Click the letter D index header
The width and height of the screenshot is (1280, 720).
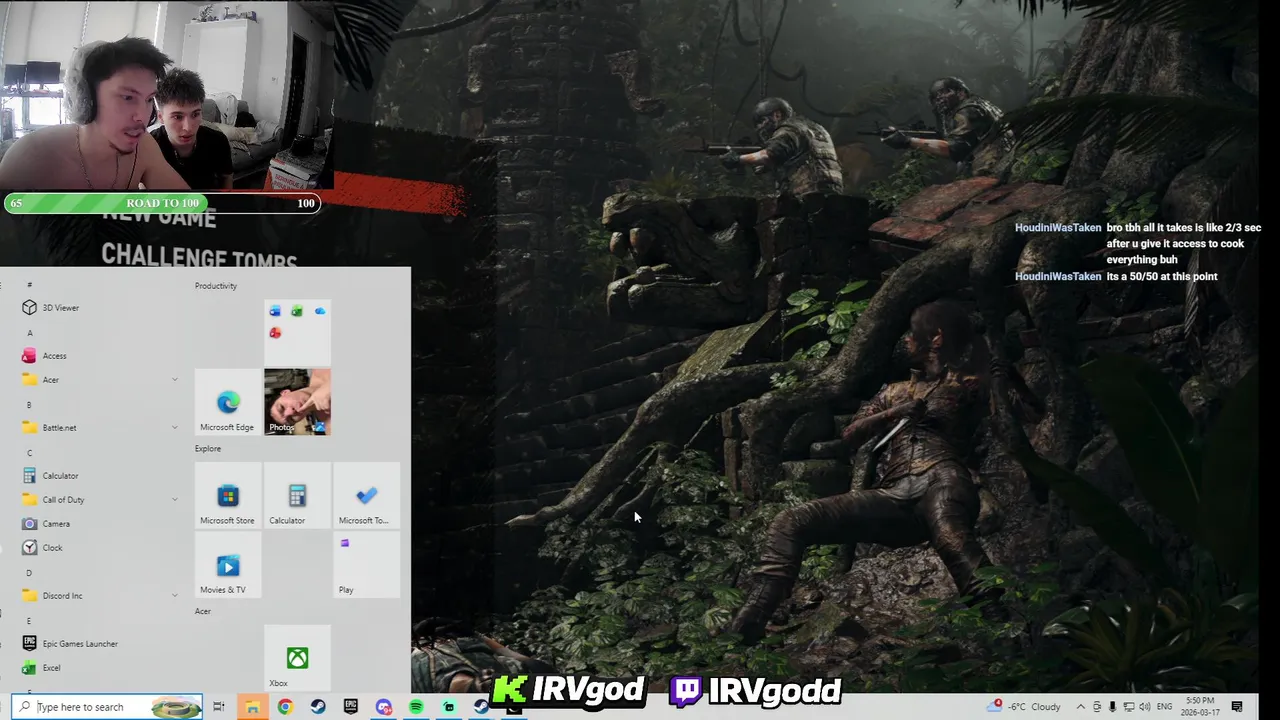29,573
